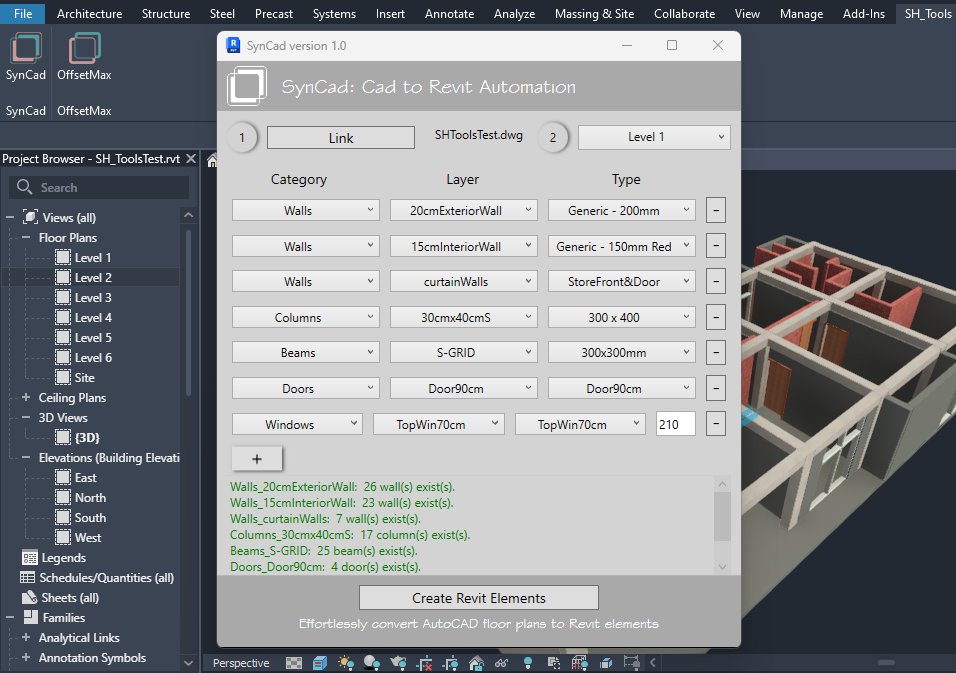The image size is (956, 673).
Task: Click Create Revit Elements button
Action: pyautogui.click(x=479, y=598)
